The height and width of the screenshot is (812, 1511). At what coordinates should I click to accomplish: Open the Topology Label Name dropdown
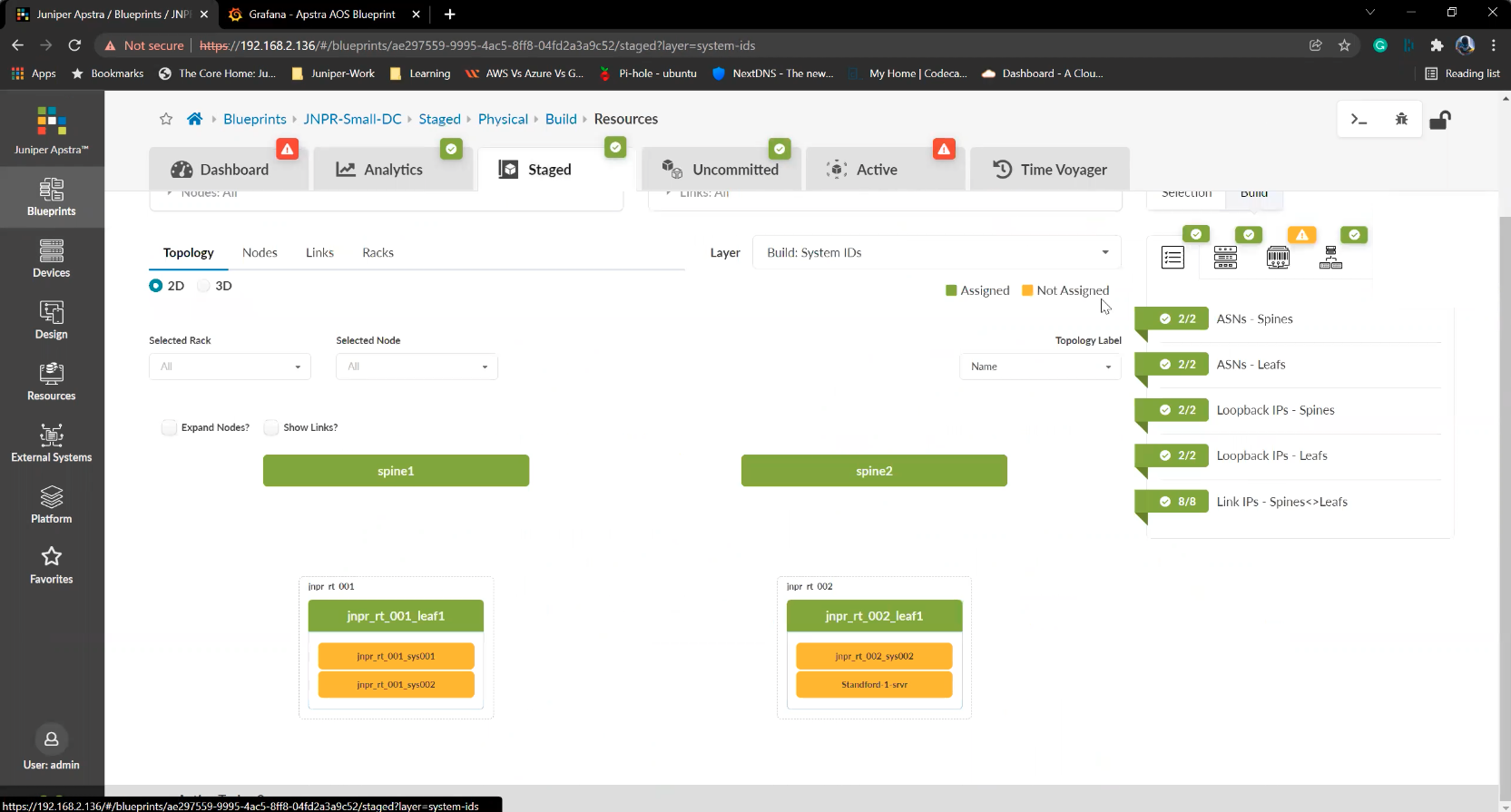coord(1040,367)
